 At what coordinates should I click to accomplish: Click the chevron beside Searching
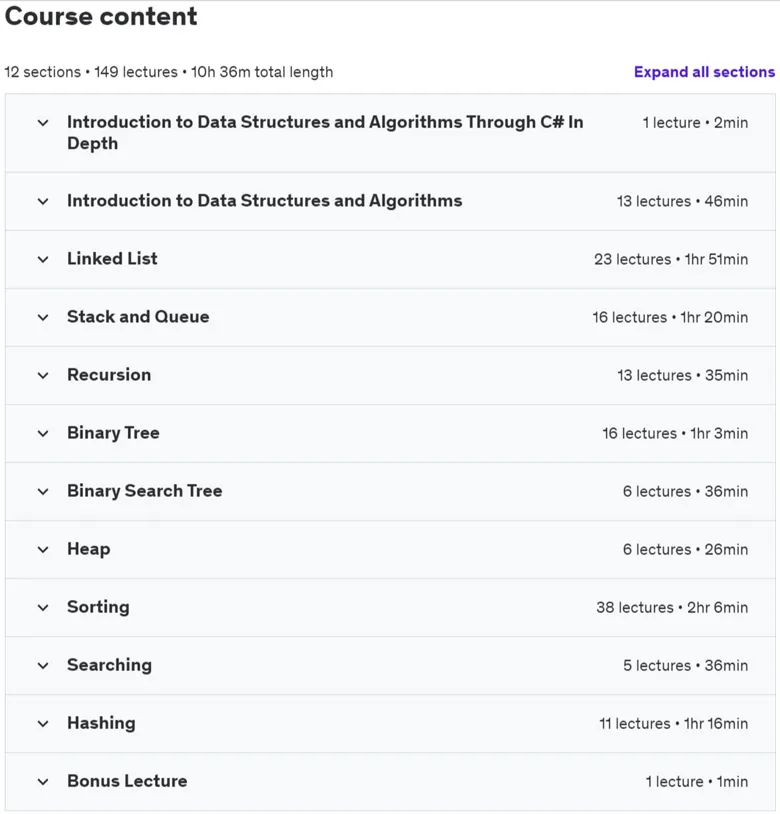pos(43,666)
